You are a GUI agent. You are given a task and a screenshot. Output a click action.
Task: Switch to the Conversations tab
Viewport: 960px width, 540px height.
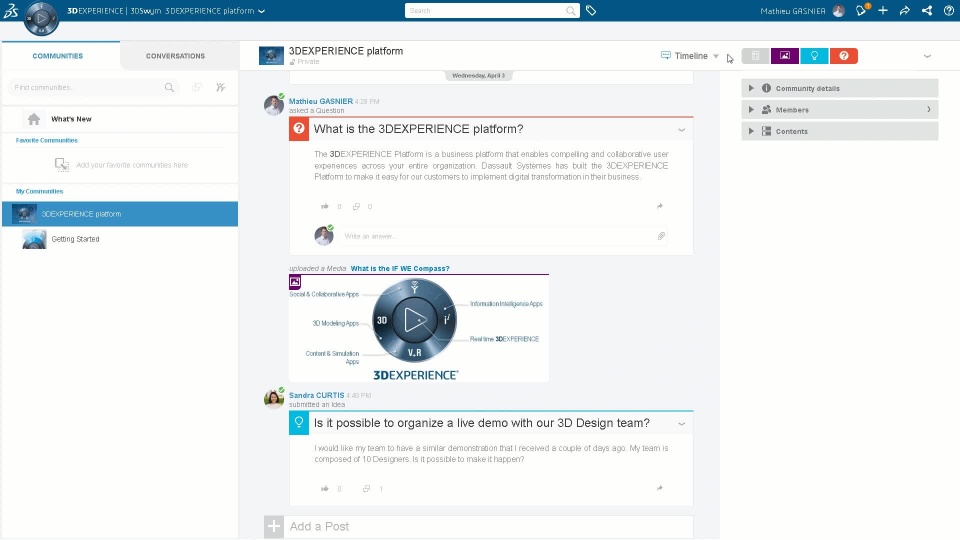pos(176,56)
